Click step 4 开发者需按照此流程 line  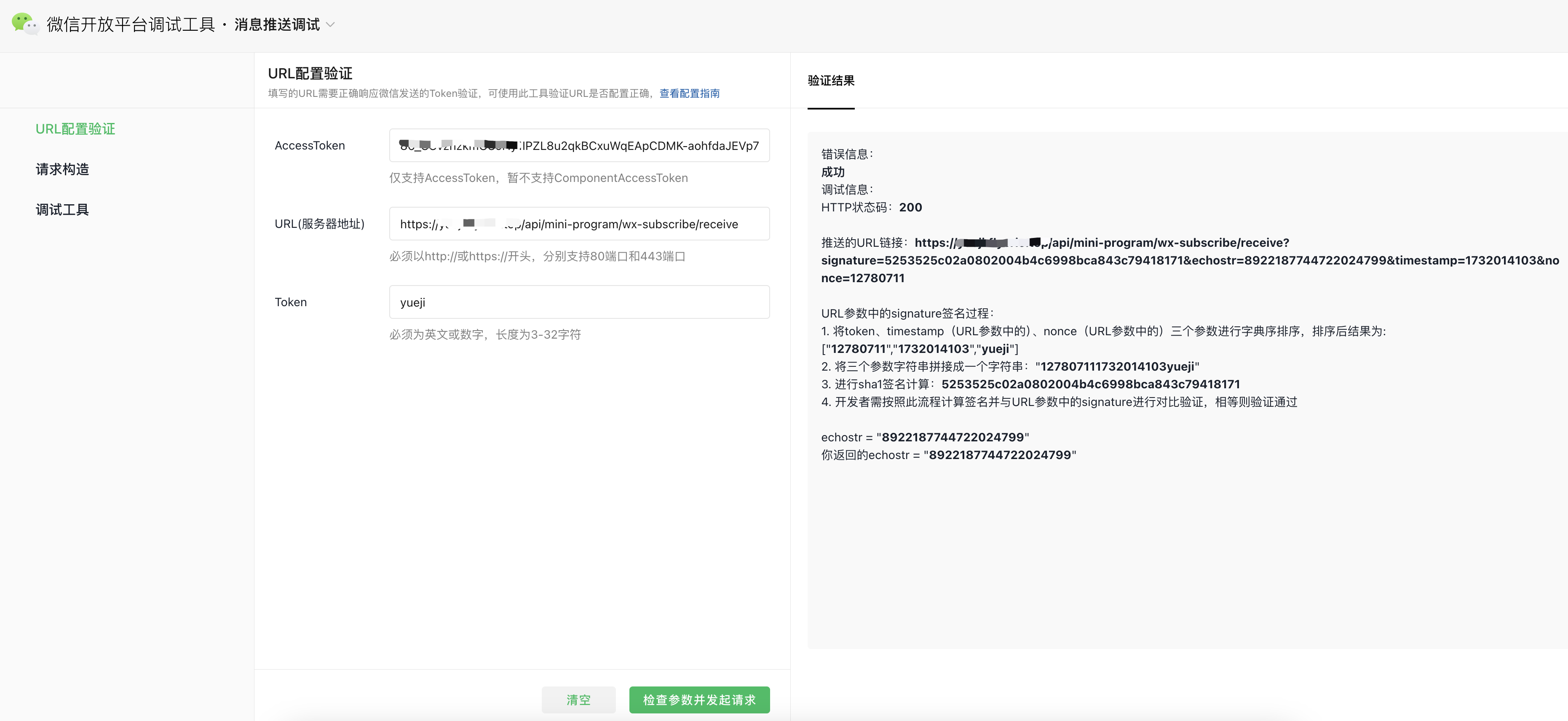(1059, 402)
